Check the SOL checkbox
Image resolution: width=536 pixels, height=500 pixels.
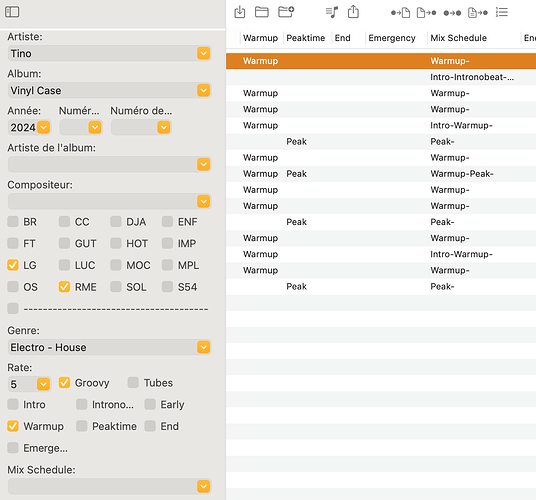pyautogui.click(x=116, y=287)
